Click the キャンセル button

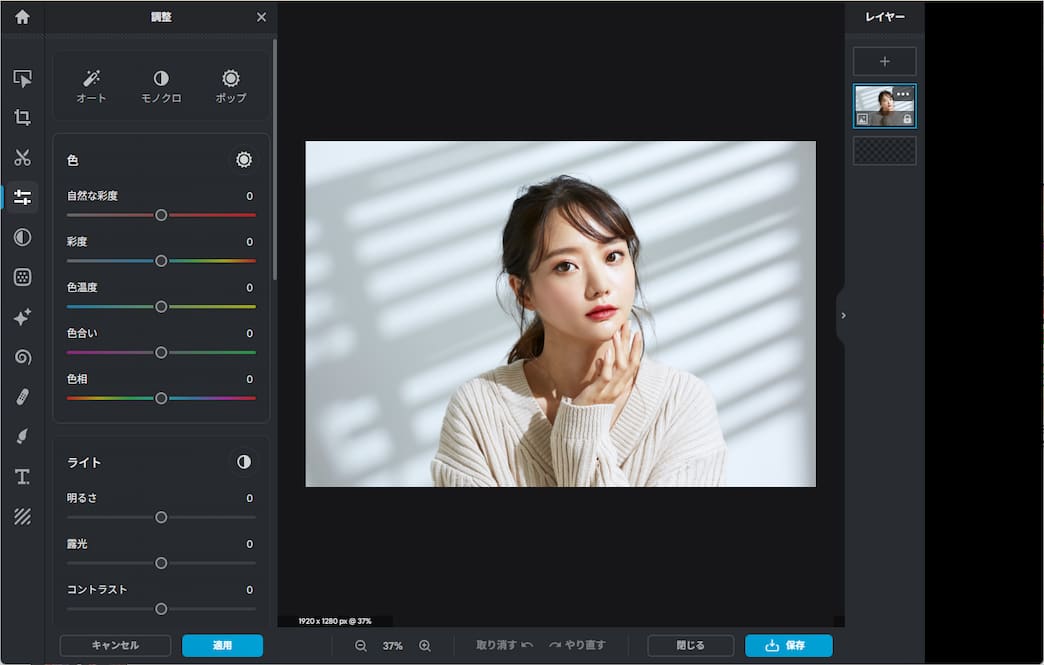(x=115, y=645)
